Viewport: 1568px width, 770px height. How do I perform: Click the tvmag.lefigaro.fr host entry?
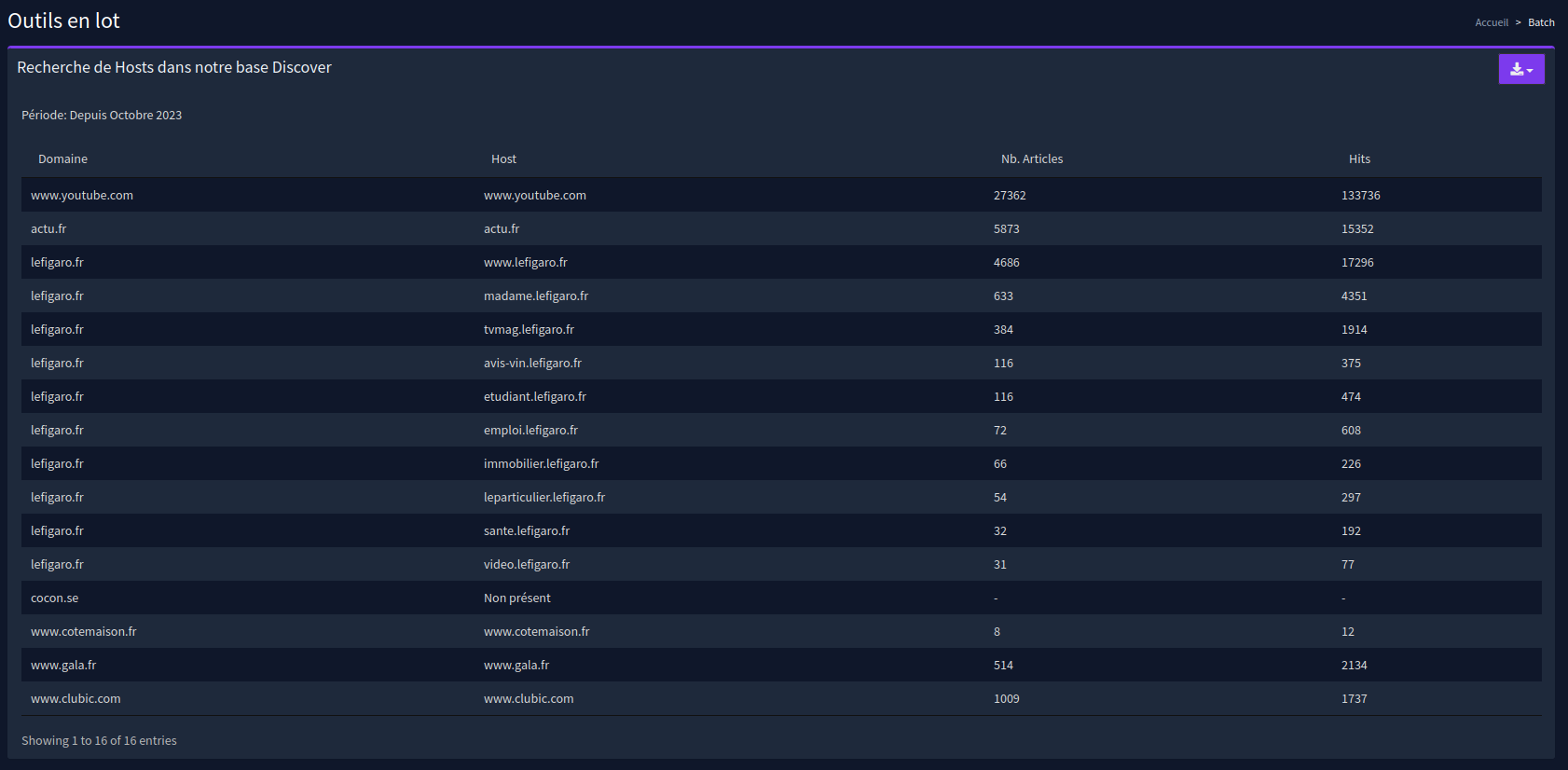click(529, 330)
